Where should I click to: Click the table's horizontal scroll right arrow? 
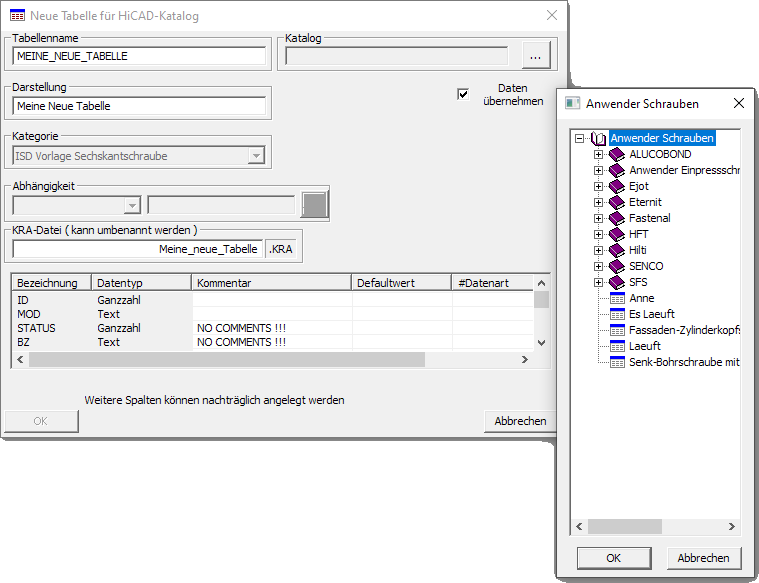525,360
